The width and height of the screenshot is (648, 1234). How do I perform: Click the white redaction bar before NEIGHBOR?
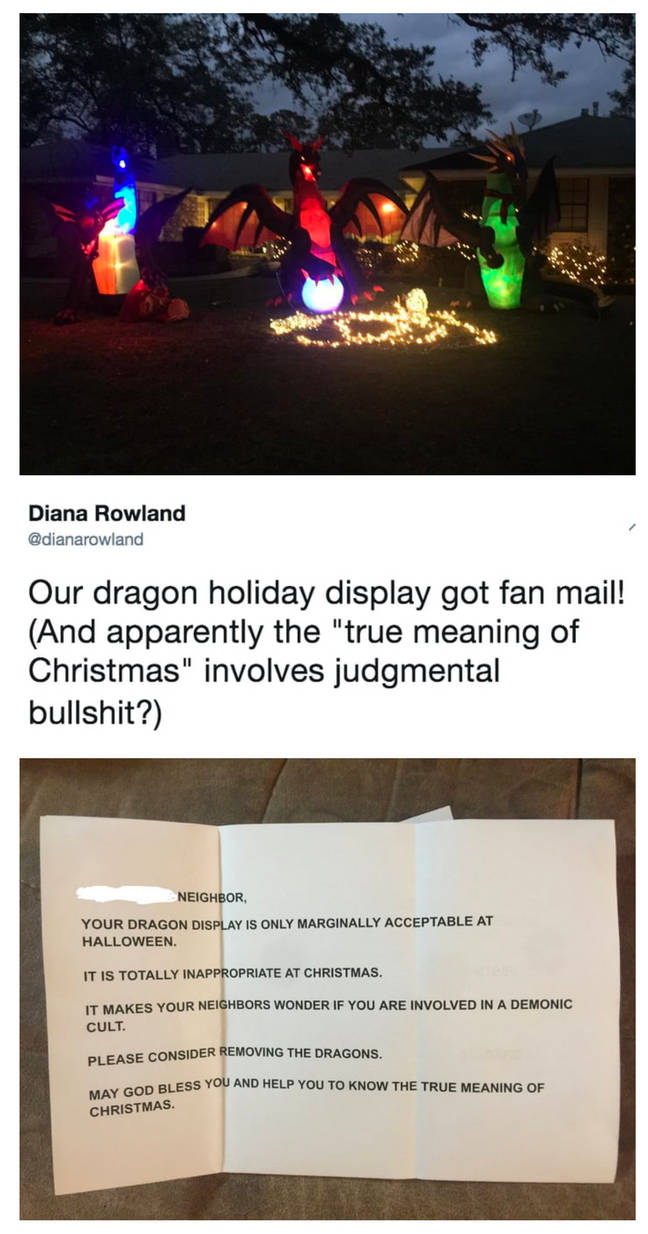coord(124,892)
